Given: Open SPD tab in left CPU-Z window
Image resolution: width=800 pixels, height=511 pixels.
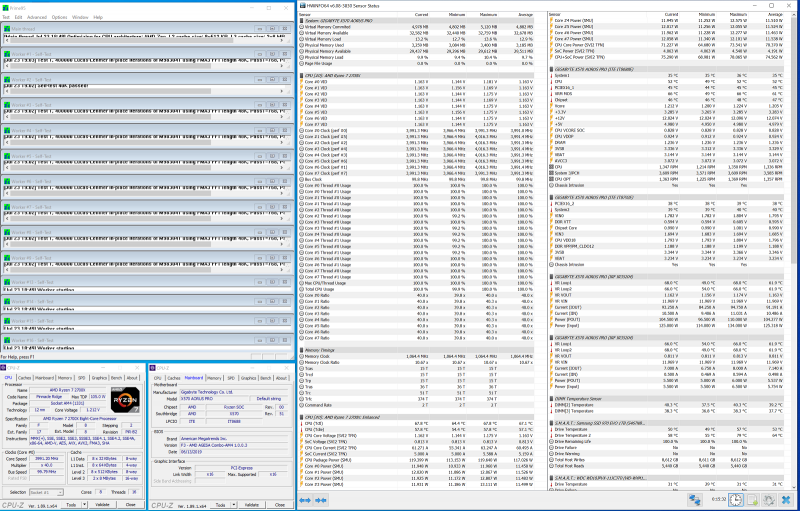Looking at the screenshot, I should pyautogui.click(x=82, y=378).
